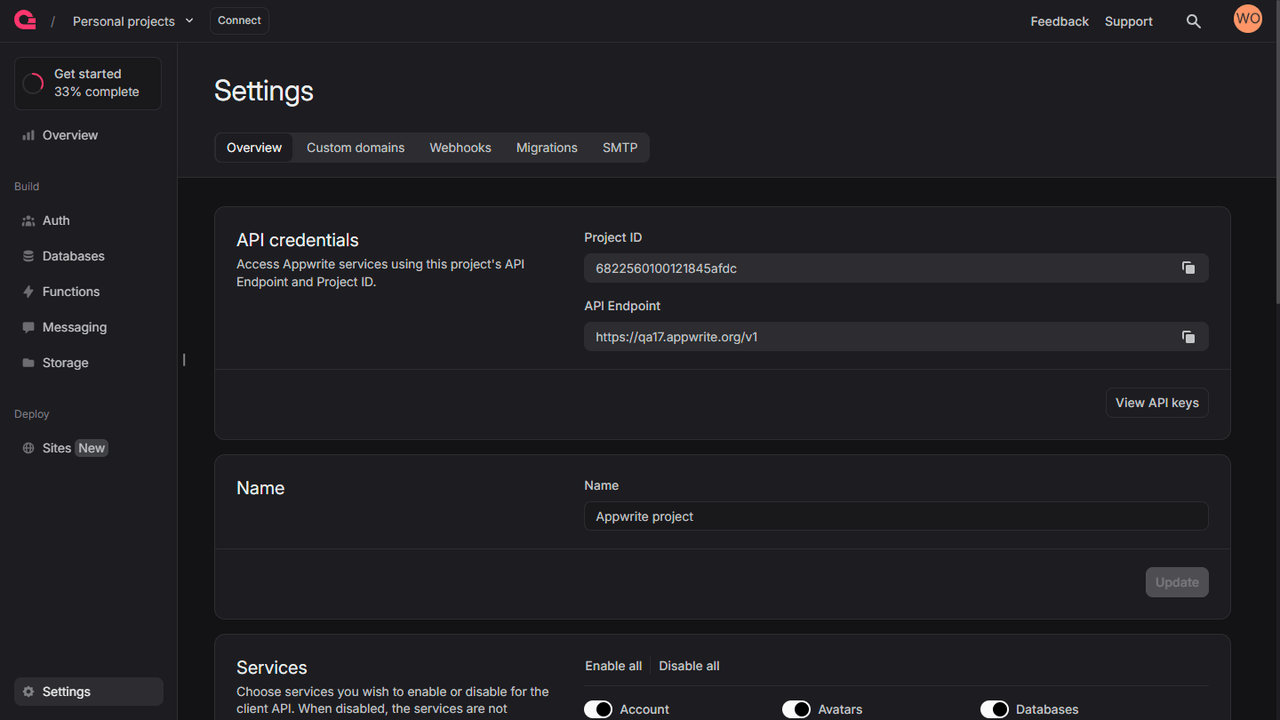Click the View API keys button
1280x720 pixels.
coord(1157,402)
